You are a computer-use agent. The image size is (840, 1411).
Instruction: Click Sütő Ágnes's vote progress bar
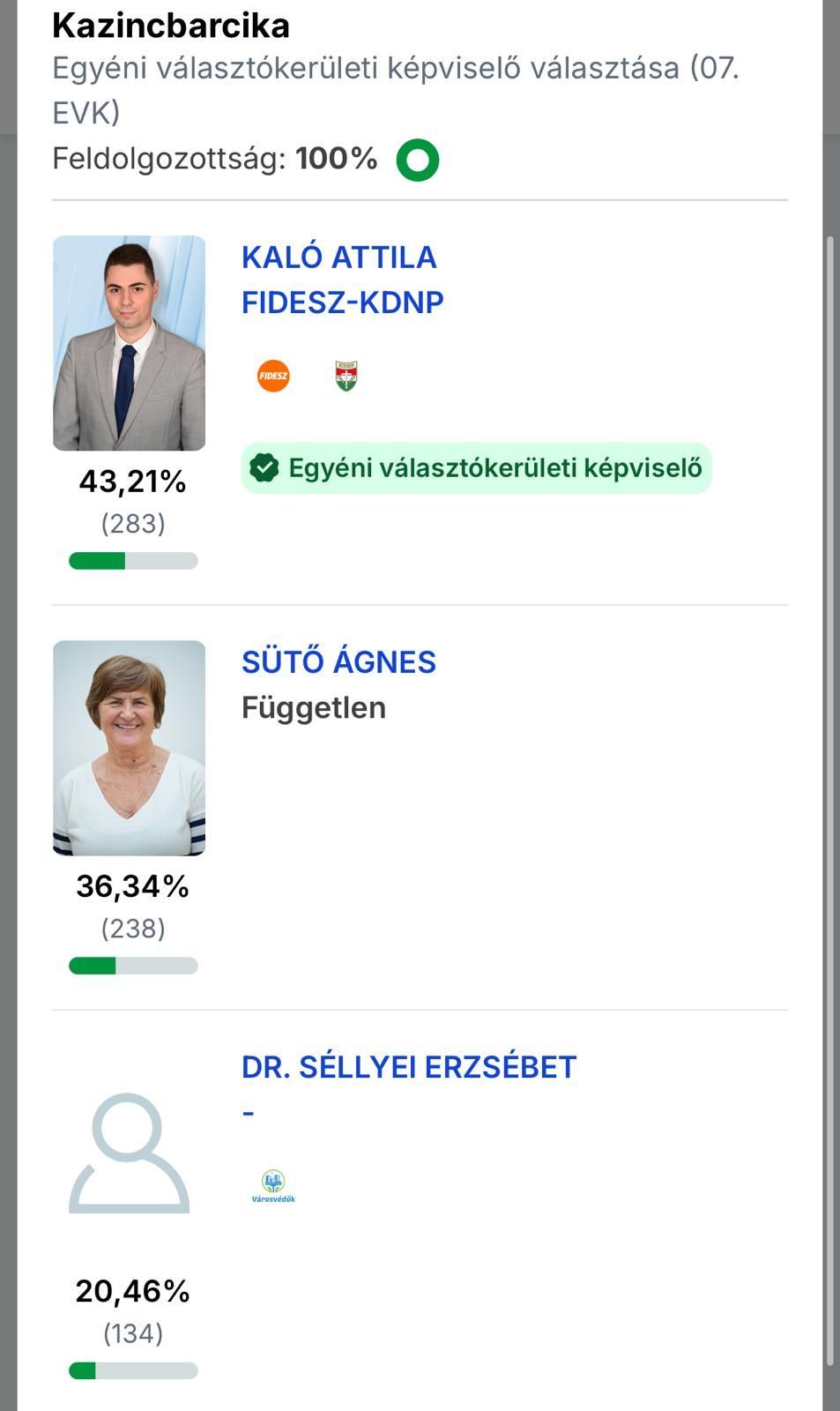[x=132, y=966]
